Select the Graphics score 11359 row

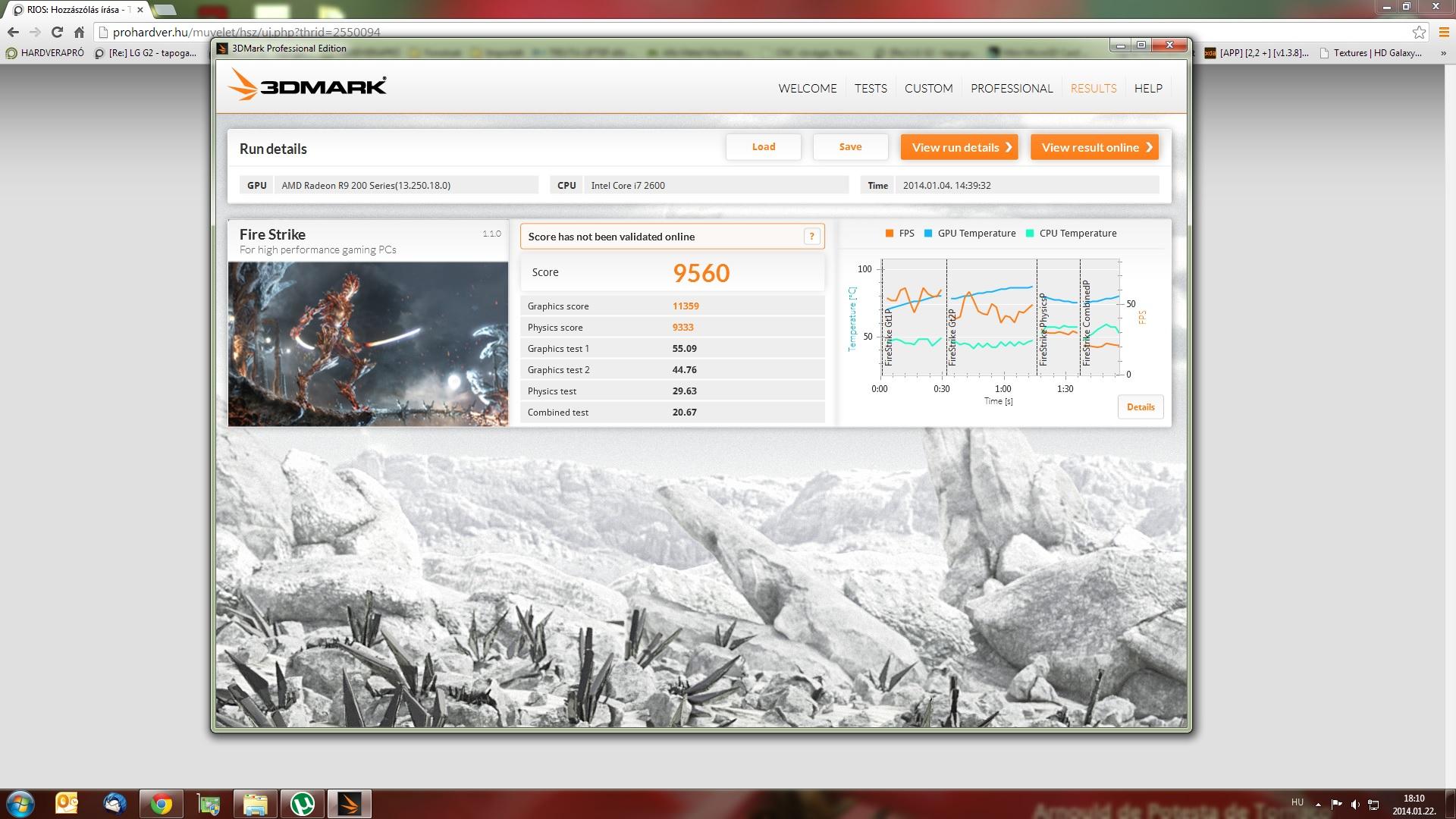pos(673,306)
